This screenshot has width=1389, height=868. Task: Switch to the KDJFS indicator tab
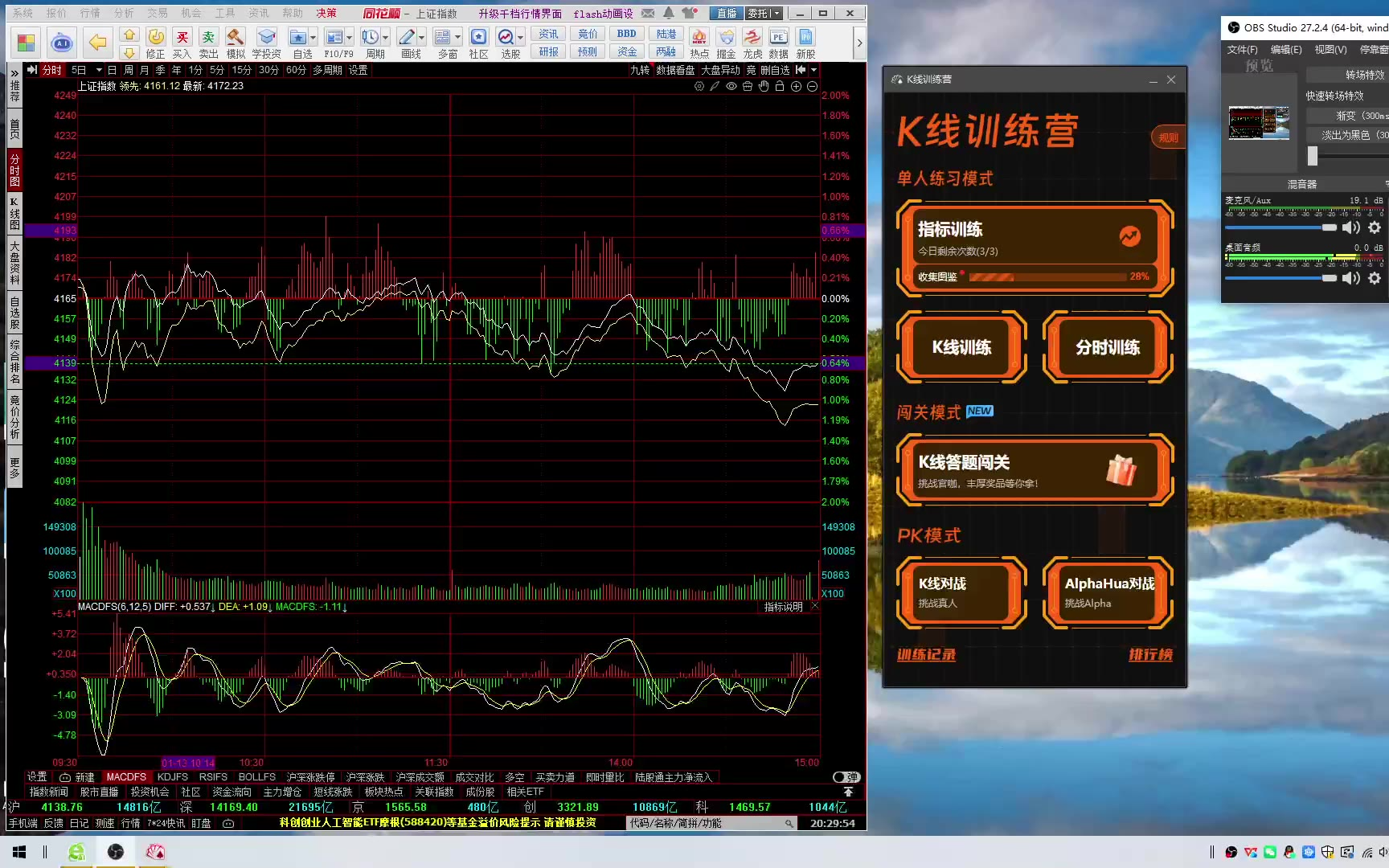coord(172,777)
